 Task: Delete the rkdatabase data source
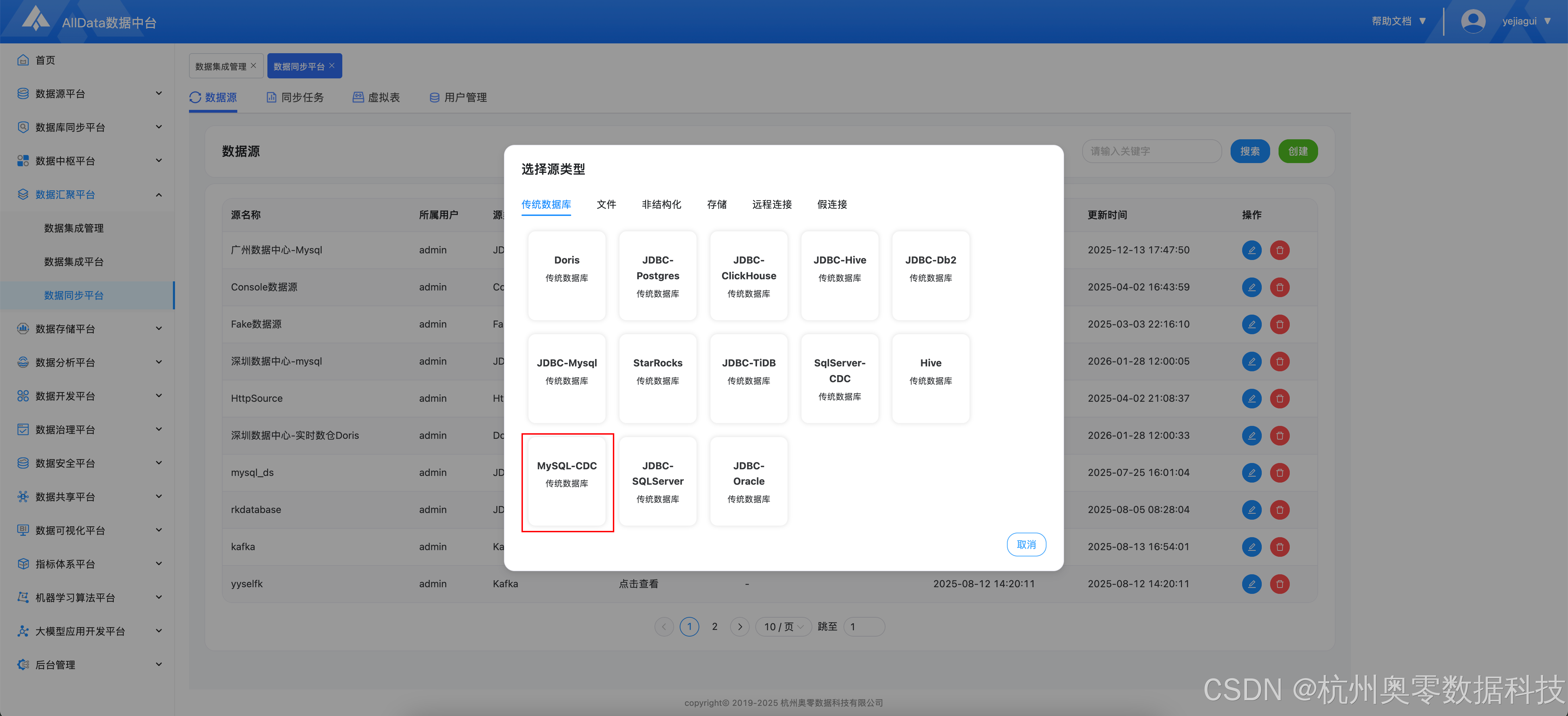(x=1280, y=510)
